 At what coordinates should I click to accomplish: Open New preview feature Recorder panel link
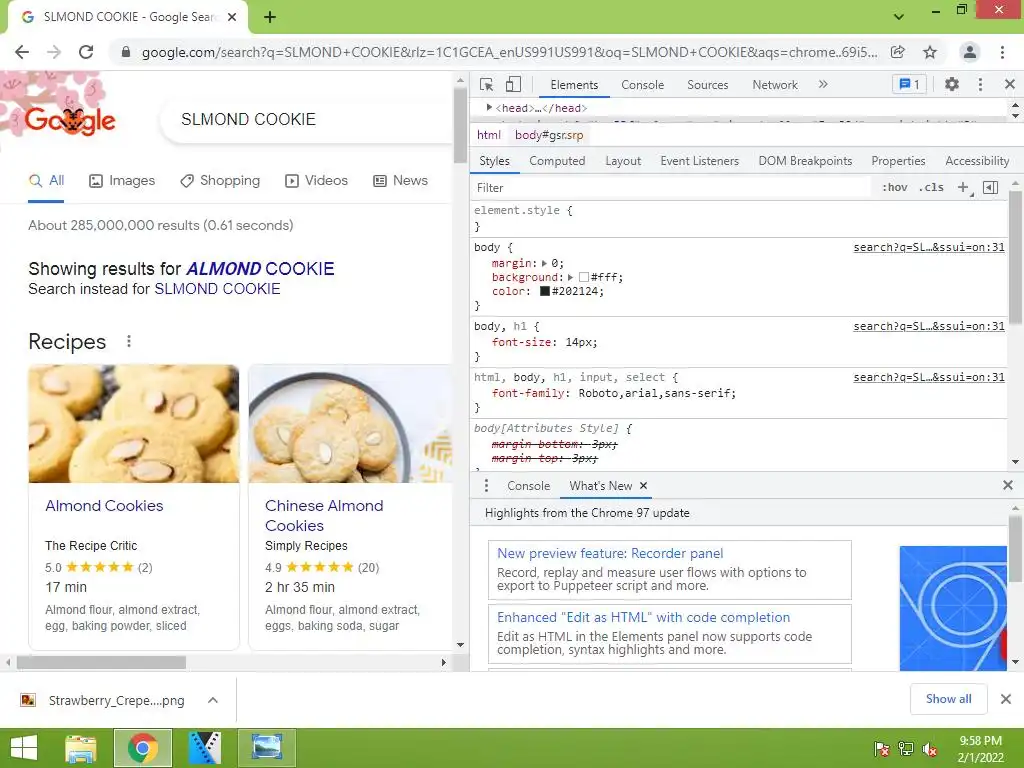(610, 553)
